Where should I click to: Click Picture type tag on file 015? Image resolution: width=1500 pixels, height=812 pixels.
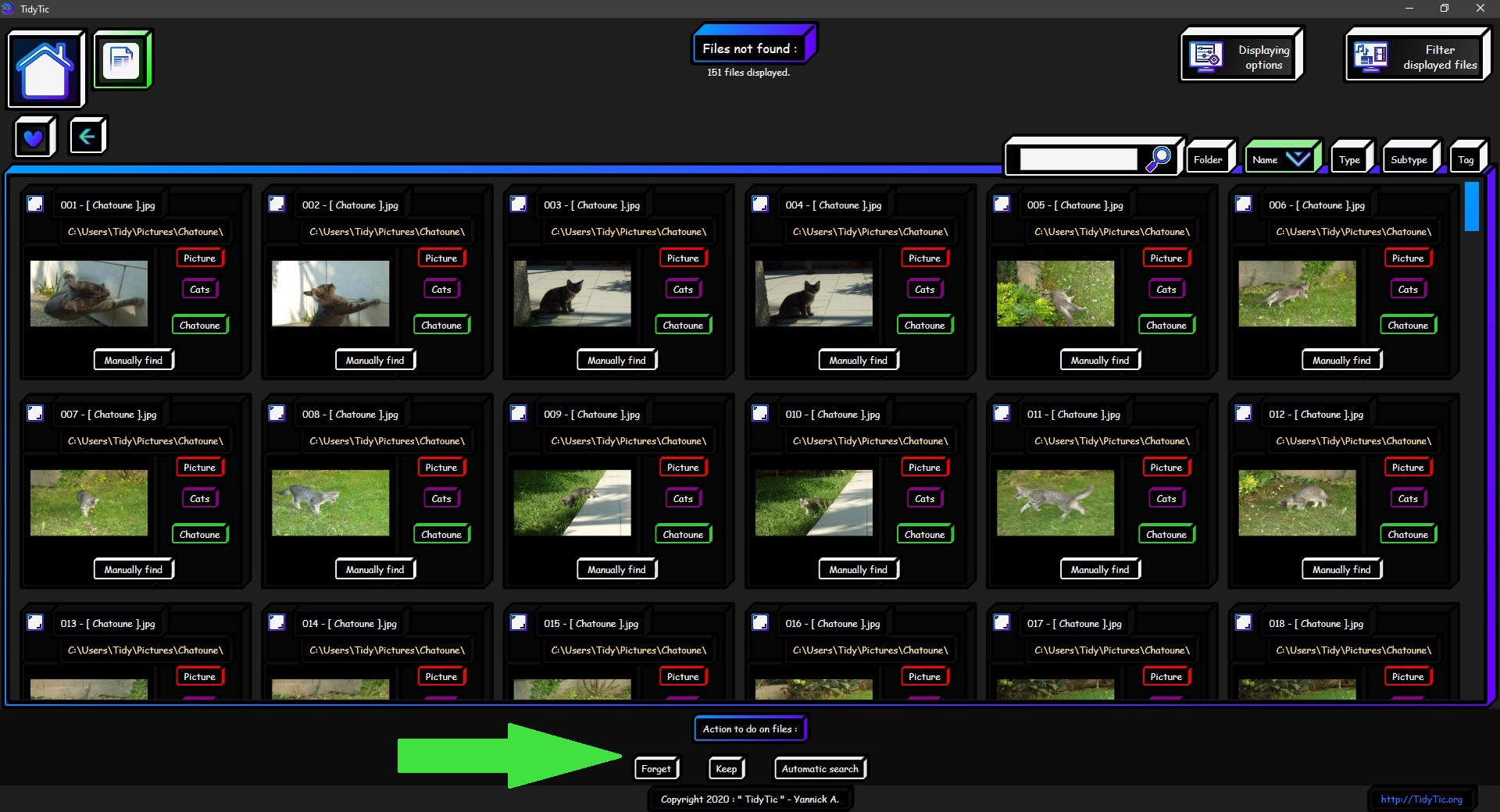tap(684, 676)
